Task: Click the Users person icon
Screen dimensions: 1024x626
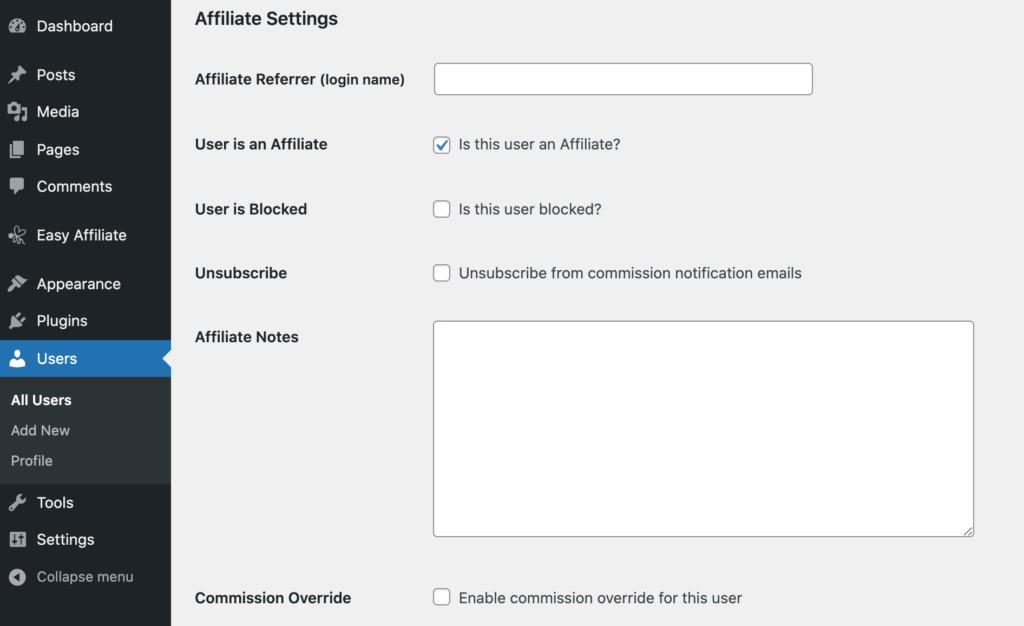Action: click(x=17, y=358)
